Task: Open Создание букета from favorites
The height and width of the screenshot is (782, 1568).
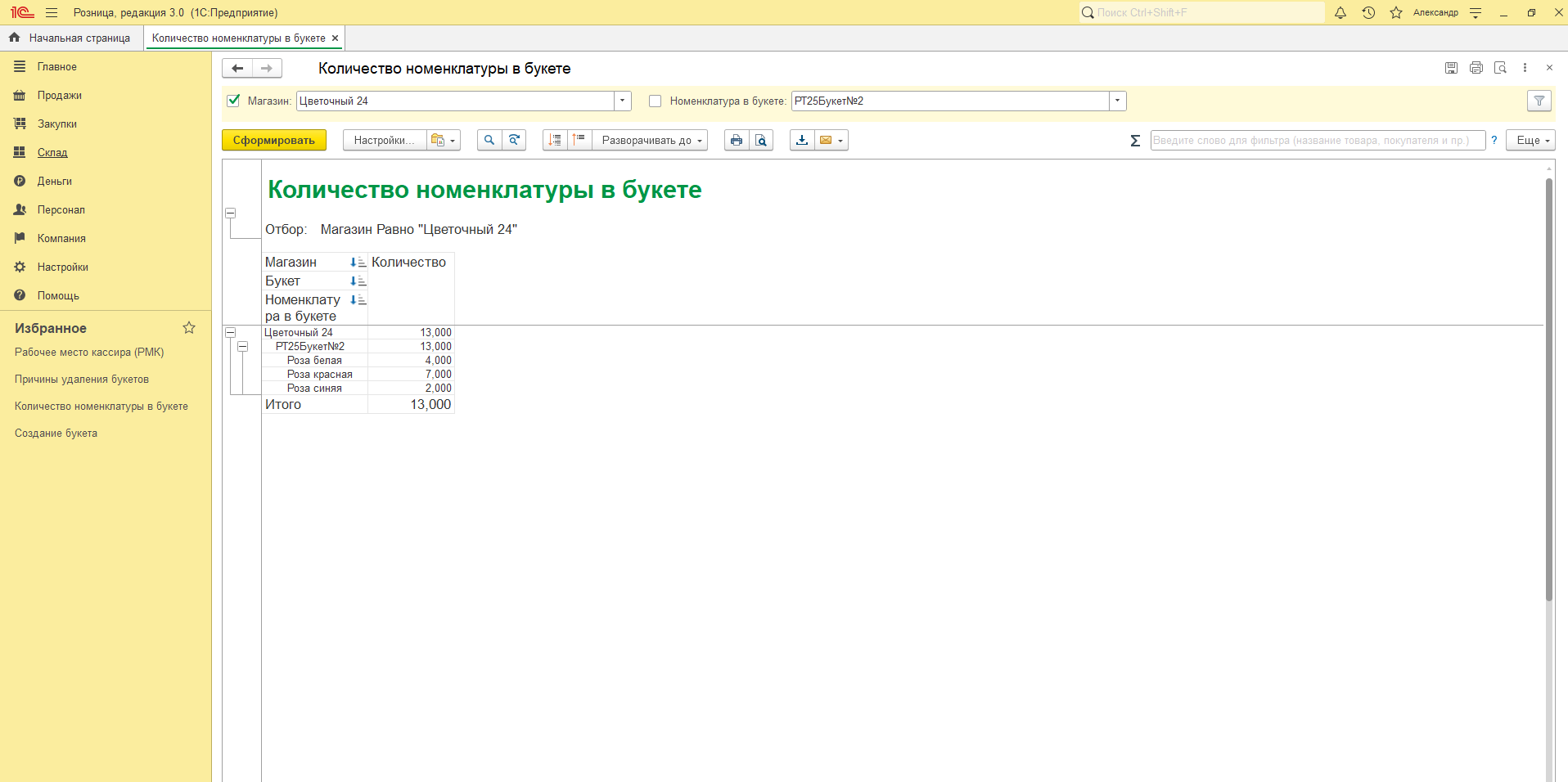Action: (56, 433)
